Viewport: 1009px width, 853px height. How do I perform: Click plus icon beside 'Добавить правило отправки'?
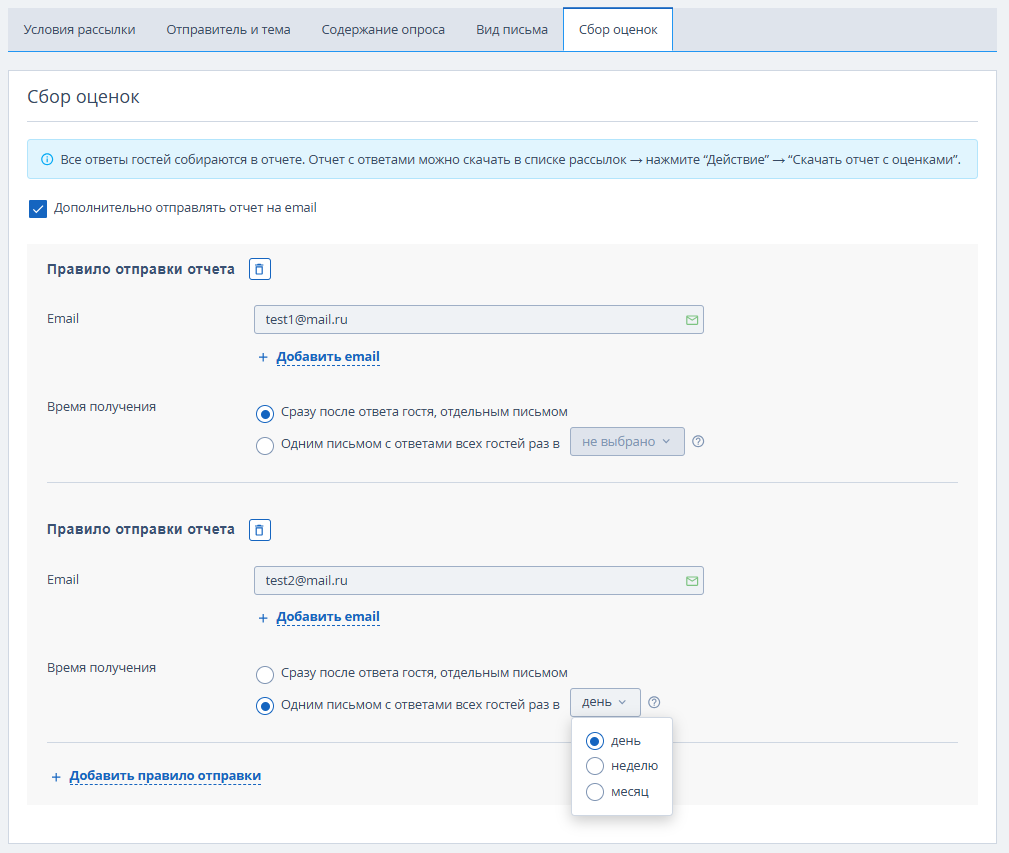56,777
